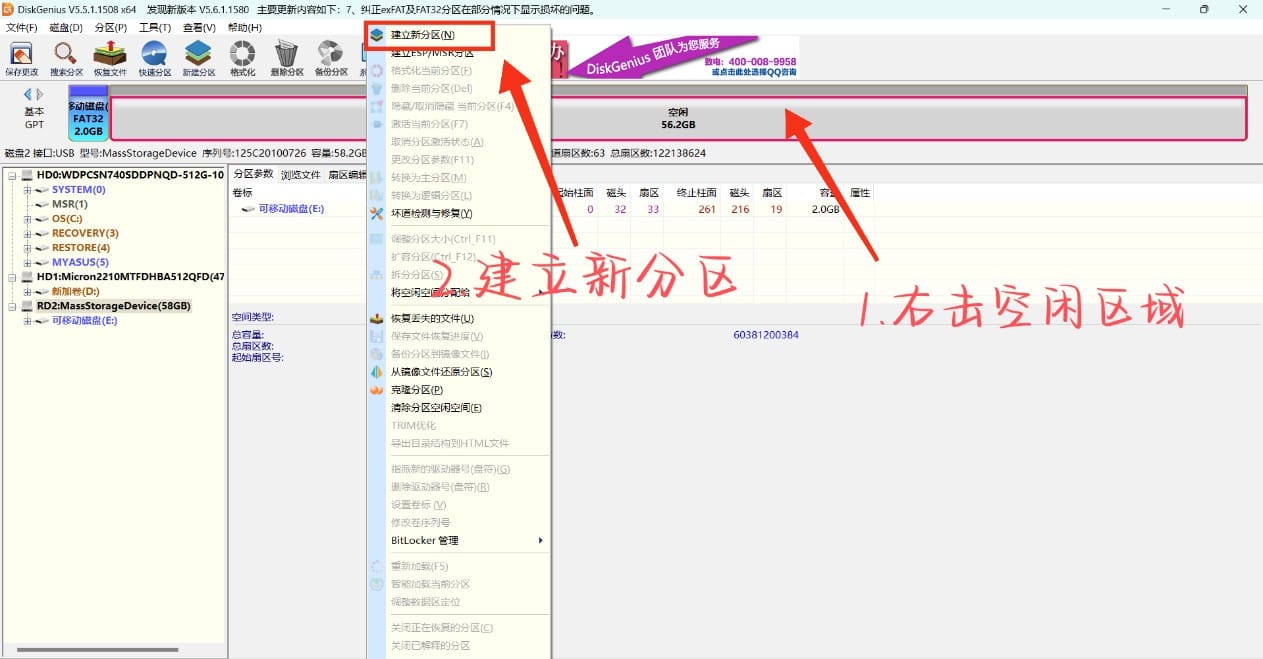Click the 保存更改 (Save changes) toolbar icon
Screen dimensions: 1263x659
click(x=21, y=56)
